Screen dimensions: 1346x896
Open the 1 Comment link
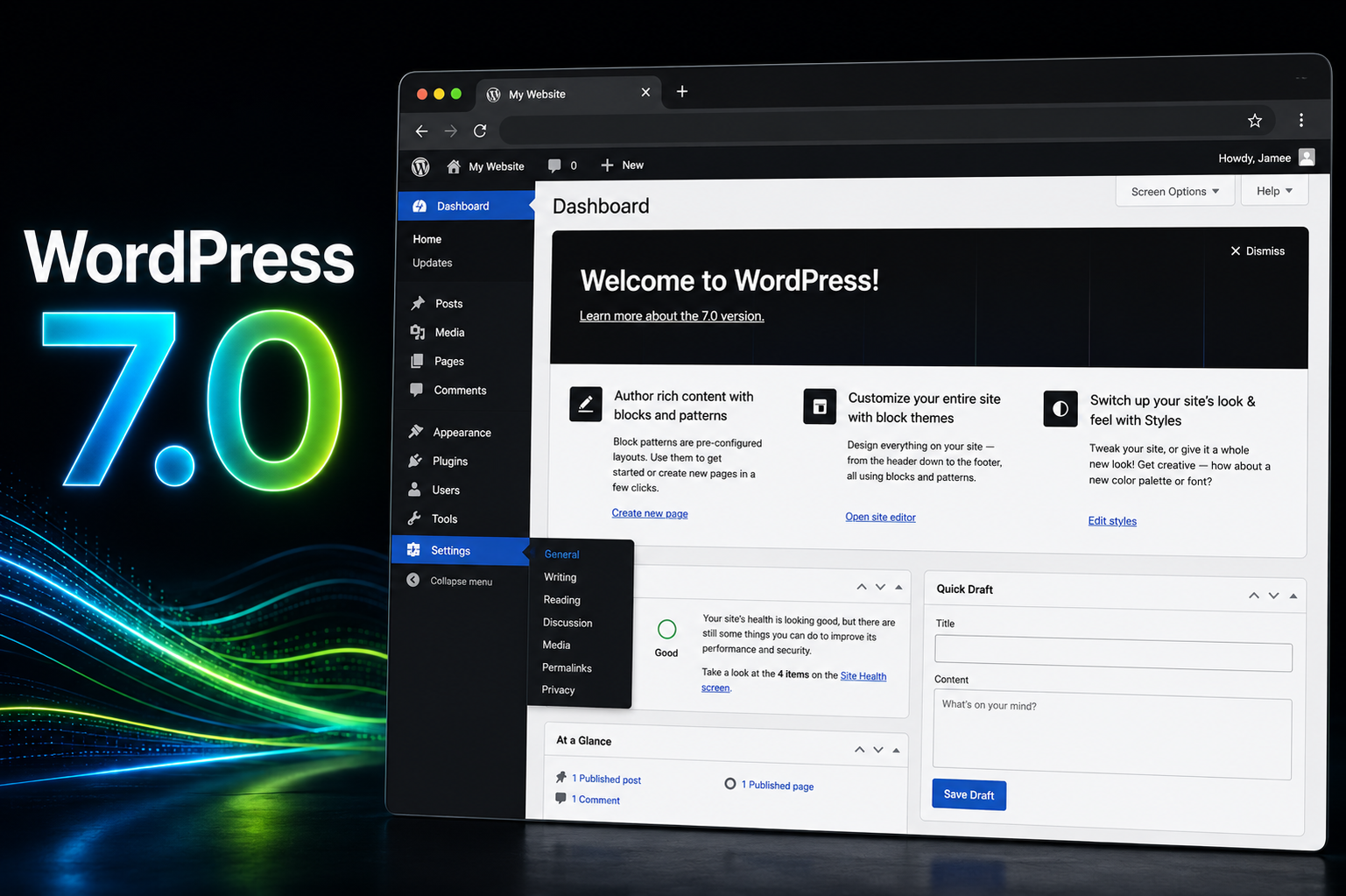(595, 800)
